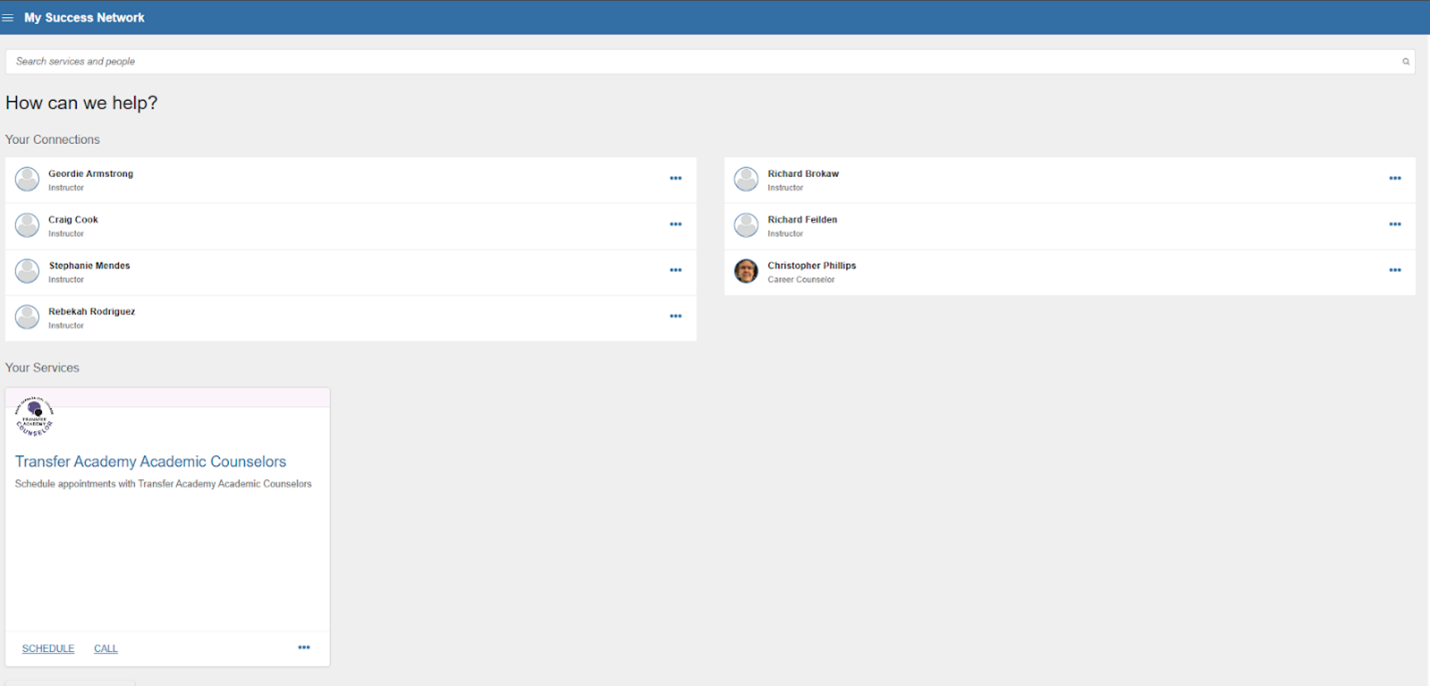The height and width of the screenshot is (686, 1430).
Task: Open Transfer Academy Academic Counselors title link
Action: tap(150, 462)
